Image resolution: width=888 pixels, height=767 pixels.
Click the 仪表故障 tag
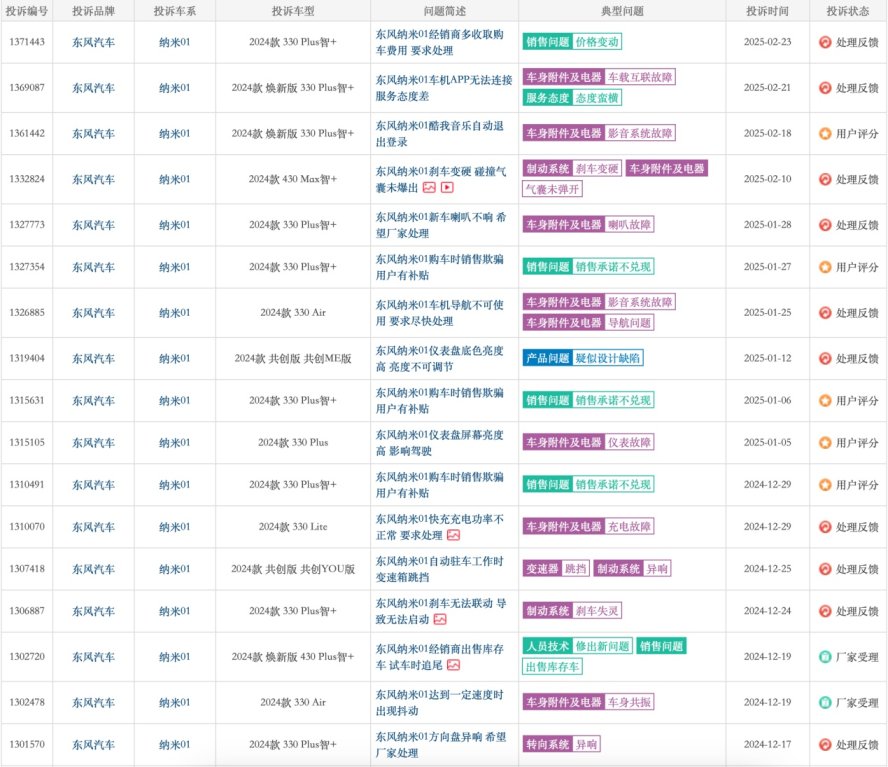[x=629, y=442]
